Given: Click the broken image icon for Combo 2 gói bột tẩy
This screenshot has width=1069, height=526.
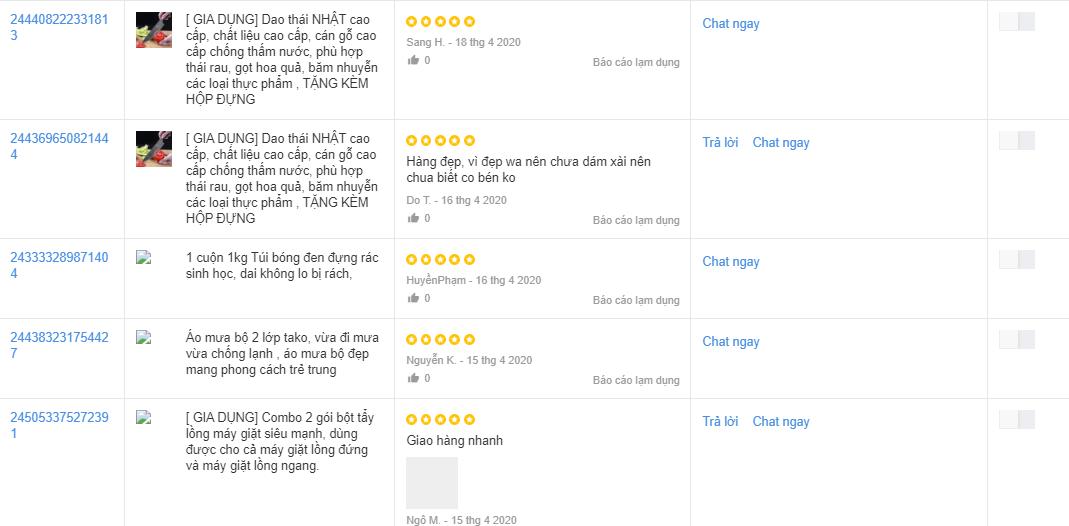Looking at the screenshot, I should [x=143, y=417].
